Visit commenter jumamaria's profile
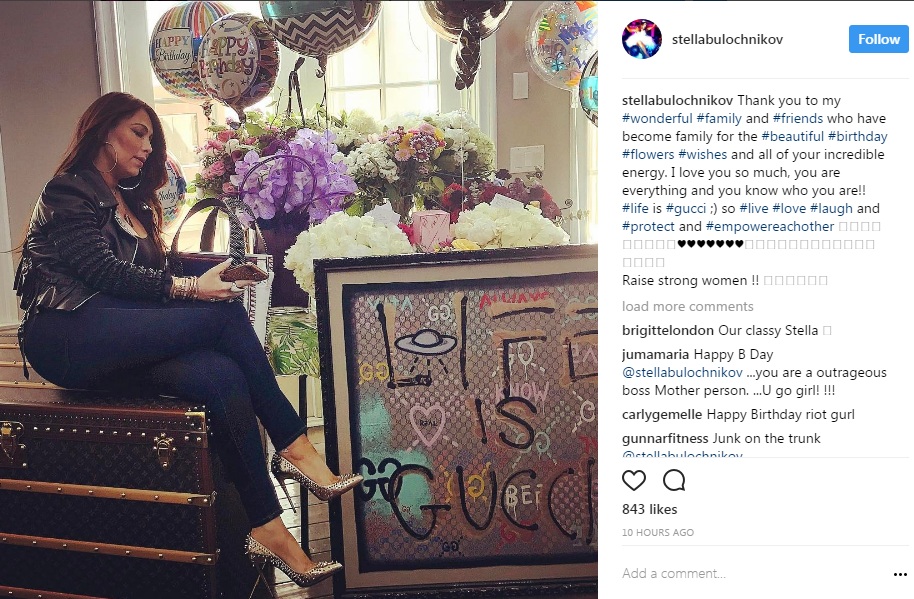 [x=656, y=354]
